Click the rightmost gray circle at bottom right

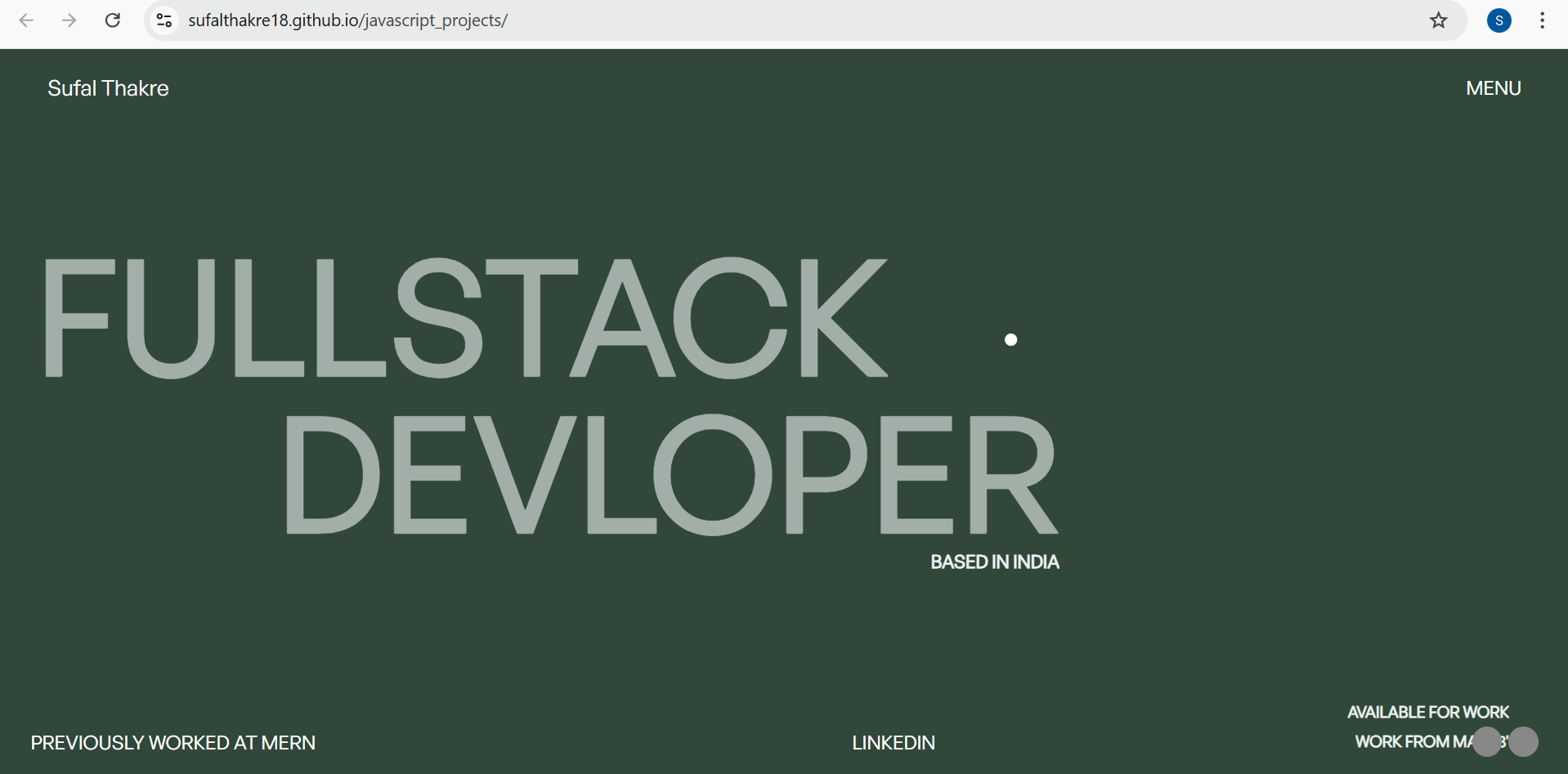click(x=1523, y=742)
